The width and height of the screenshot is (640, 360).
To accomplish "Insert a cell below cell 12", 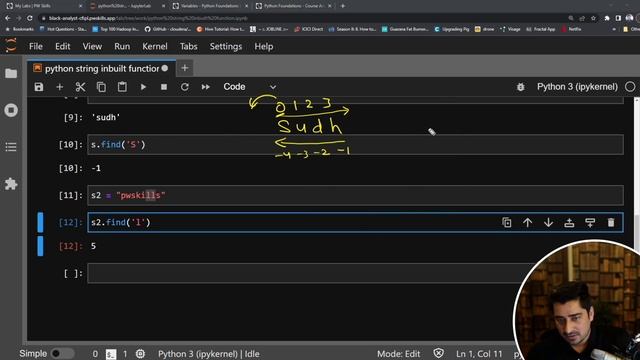I will [x=590, y=222].
